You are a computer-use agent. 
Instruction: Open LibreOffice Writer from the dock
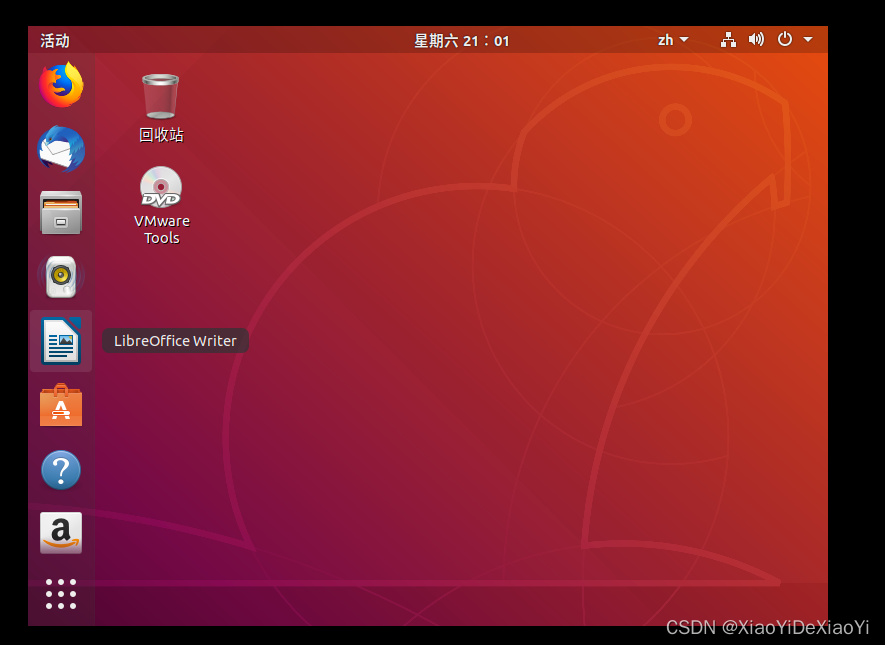(x=61, y=341)
